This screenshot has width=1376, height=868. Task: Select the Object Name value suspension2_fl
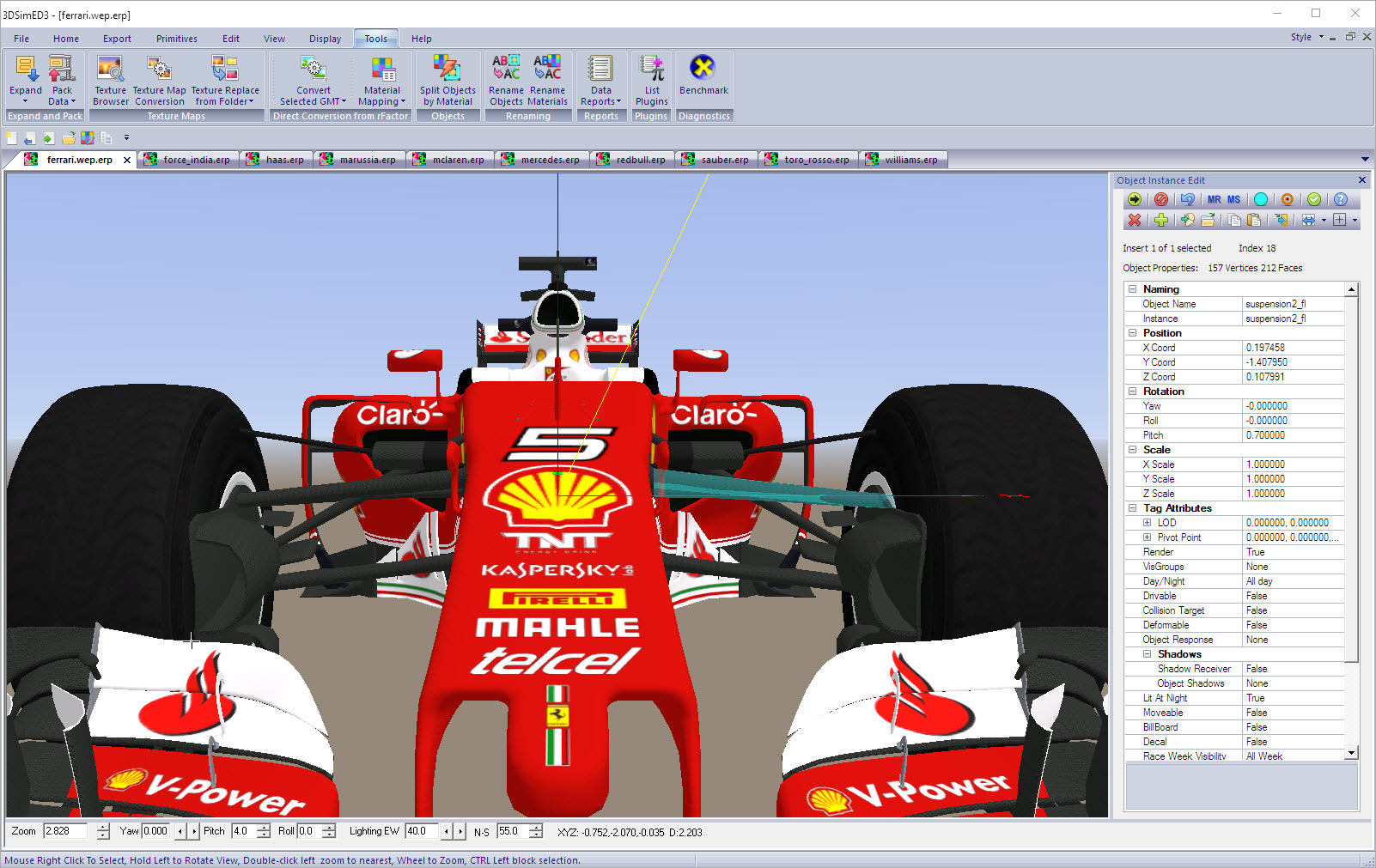[1293, 304]
